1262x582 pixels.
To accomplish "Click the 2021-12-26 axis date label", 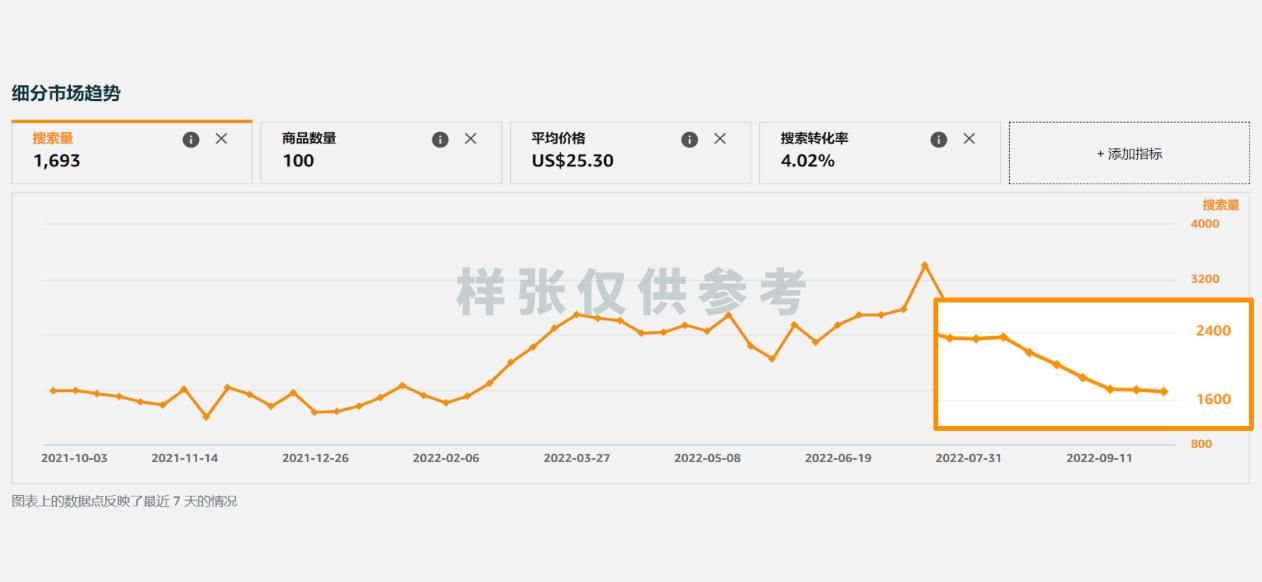I will click(x=315, y=458).
